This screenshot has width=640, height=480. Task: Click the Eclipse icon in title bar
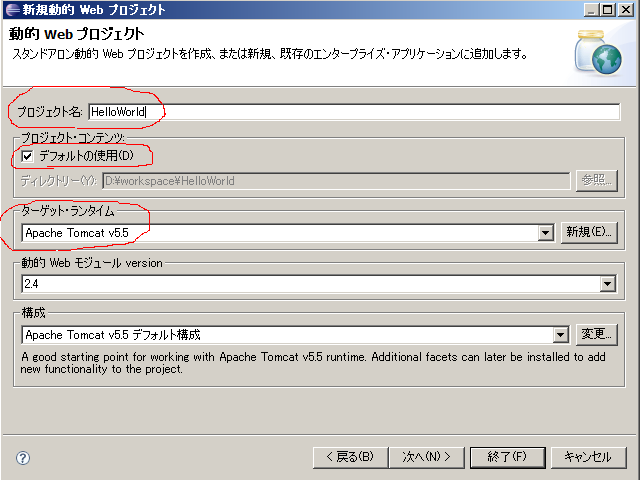(x=11, y=9)
